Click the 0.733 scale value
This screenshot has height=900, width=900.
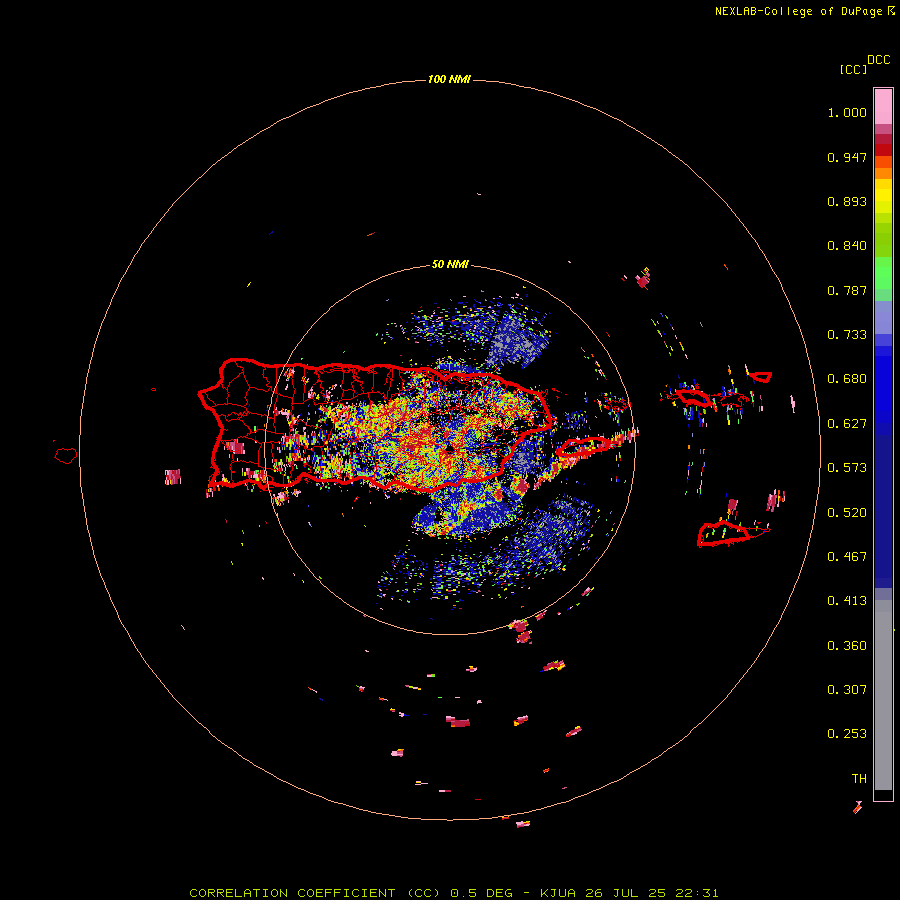click(847, 335)
